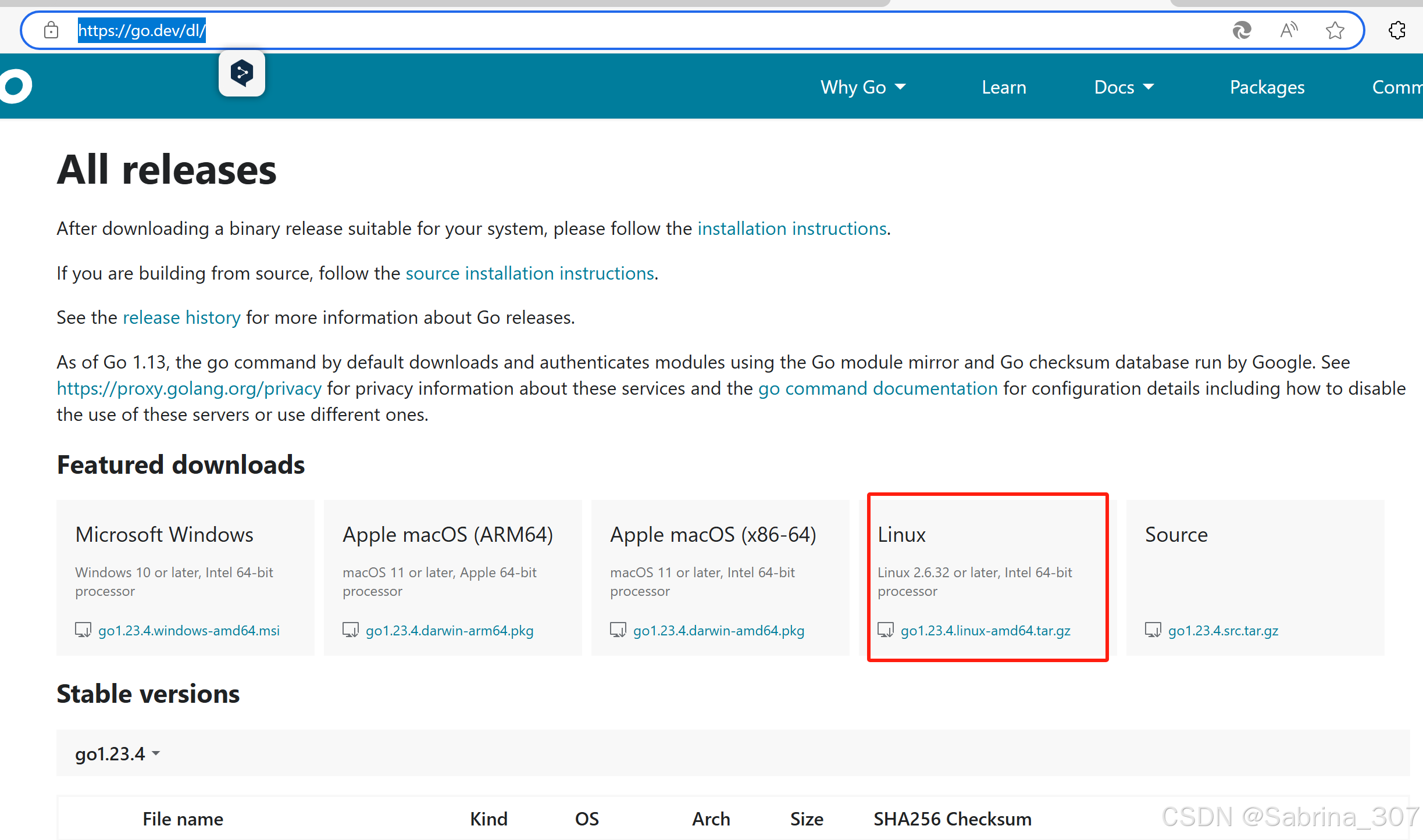
Task: Activate the Read aloud icon
Action: tap(1289, 30)
